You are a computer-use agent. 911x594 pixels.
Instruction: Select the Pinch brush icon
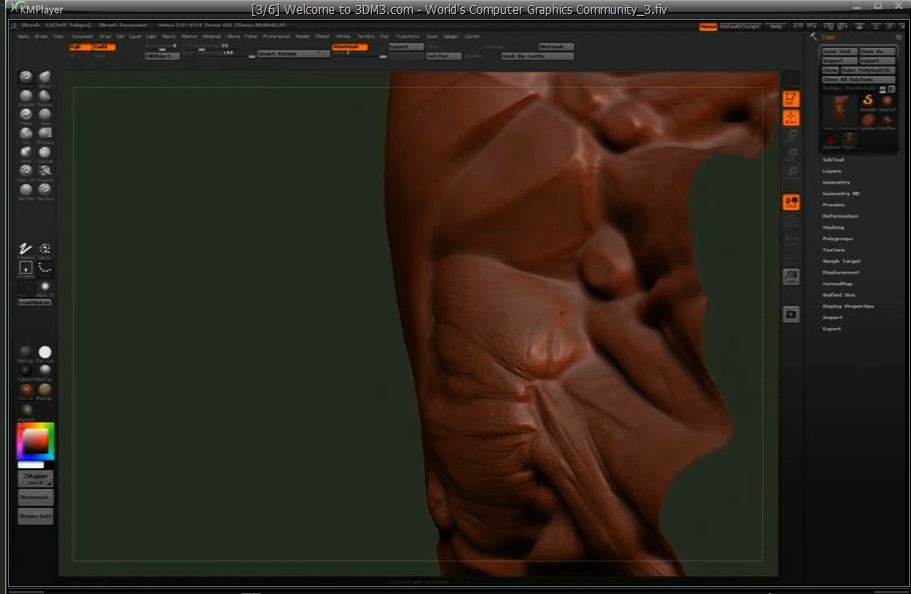coord(26,114)
